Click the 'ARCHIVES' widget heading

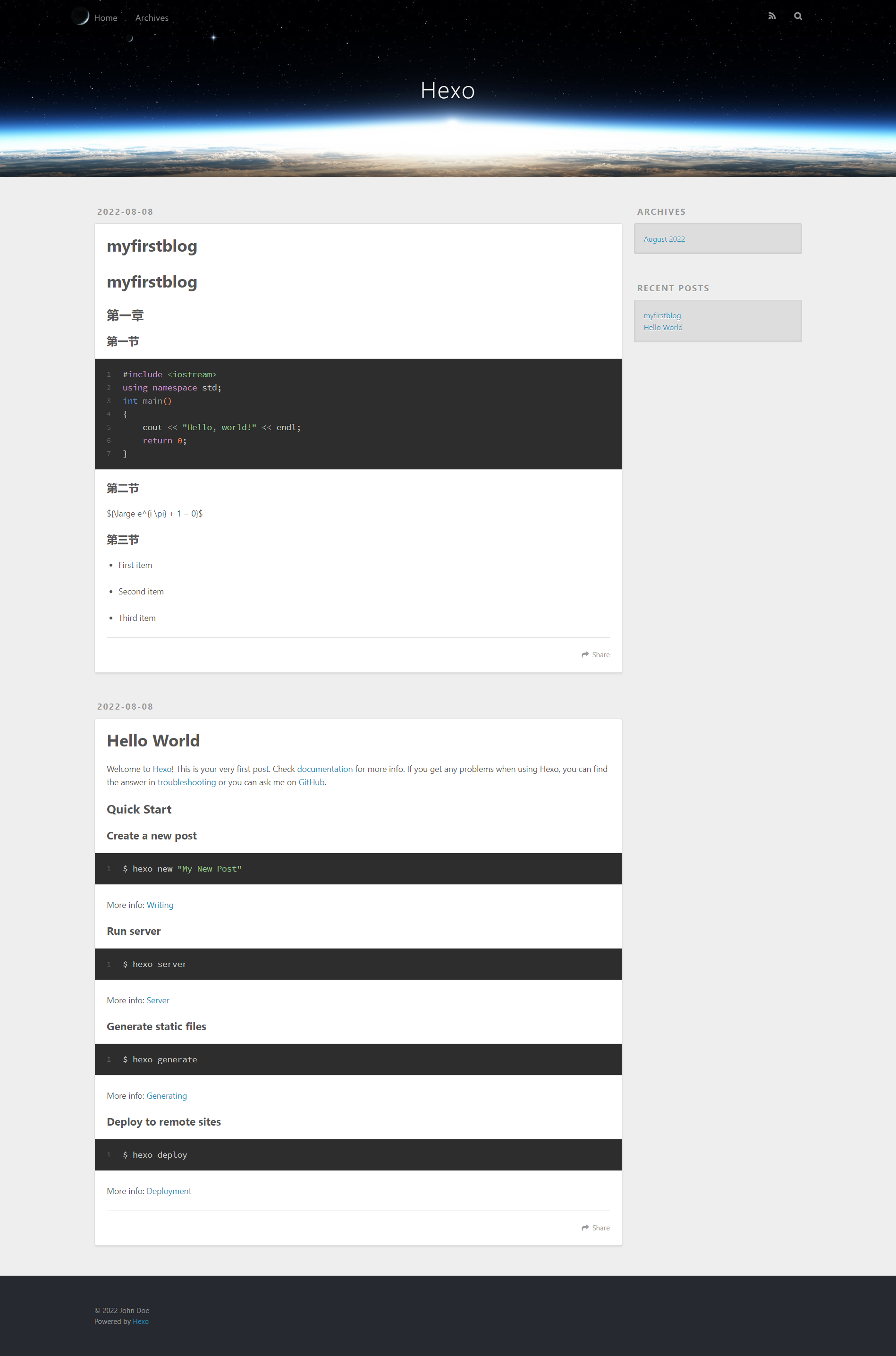(x=661, y=212)
